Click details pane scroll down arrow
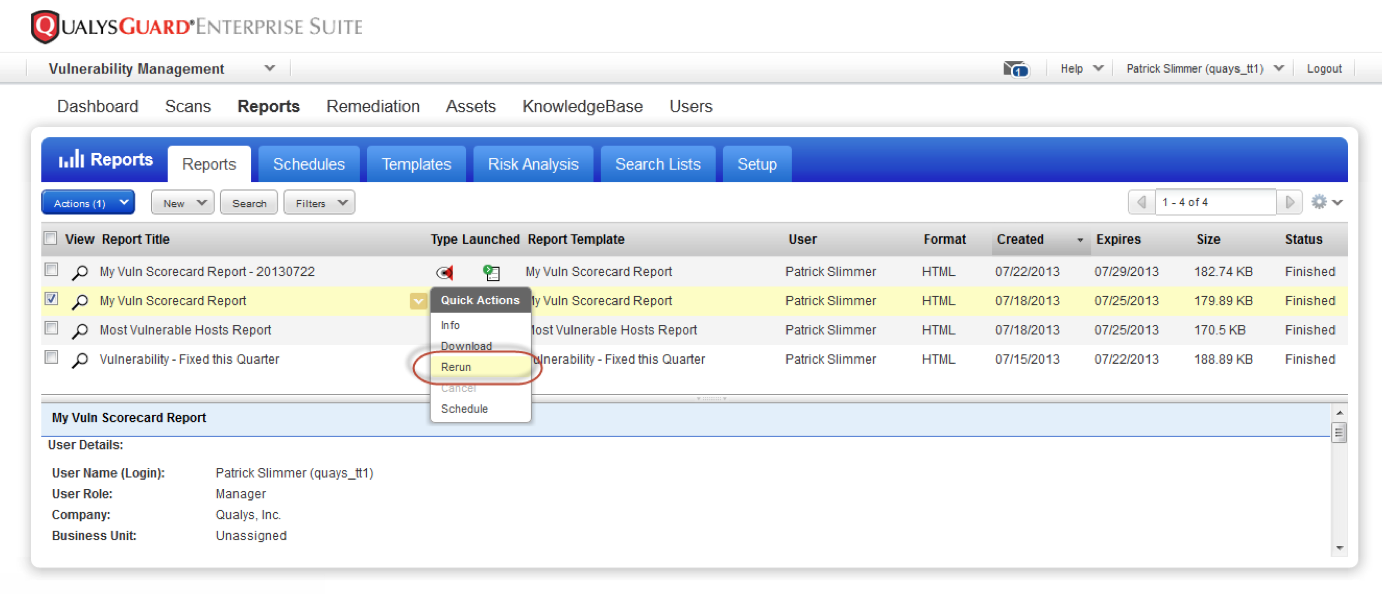The image size is (1382, 594). click(x=1339, y=548)
